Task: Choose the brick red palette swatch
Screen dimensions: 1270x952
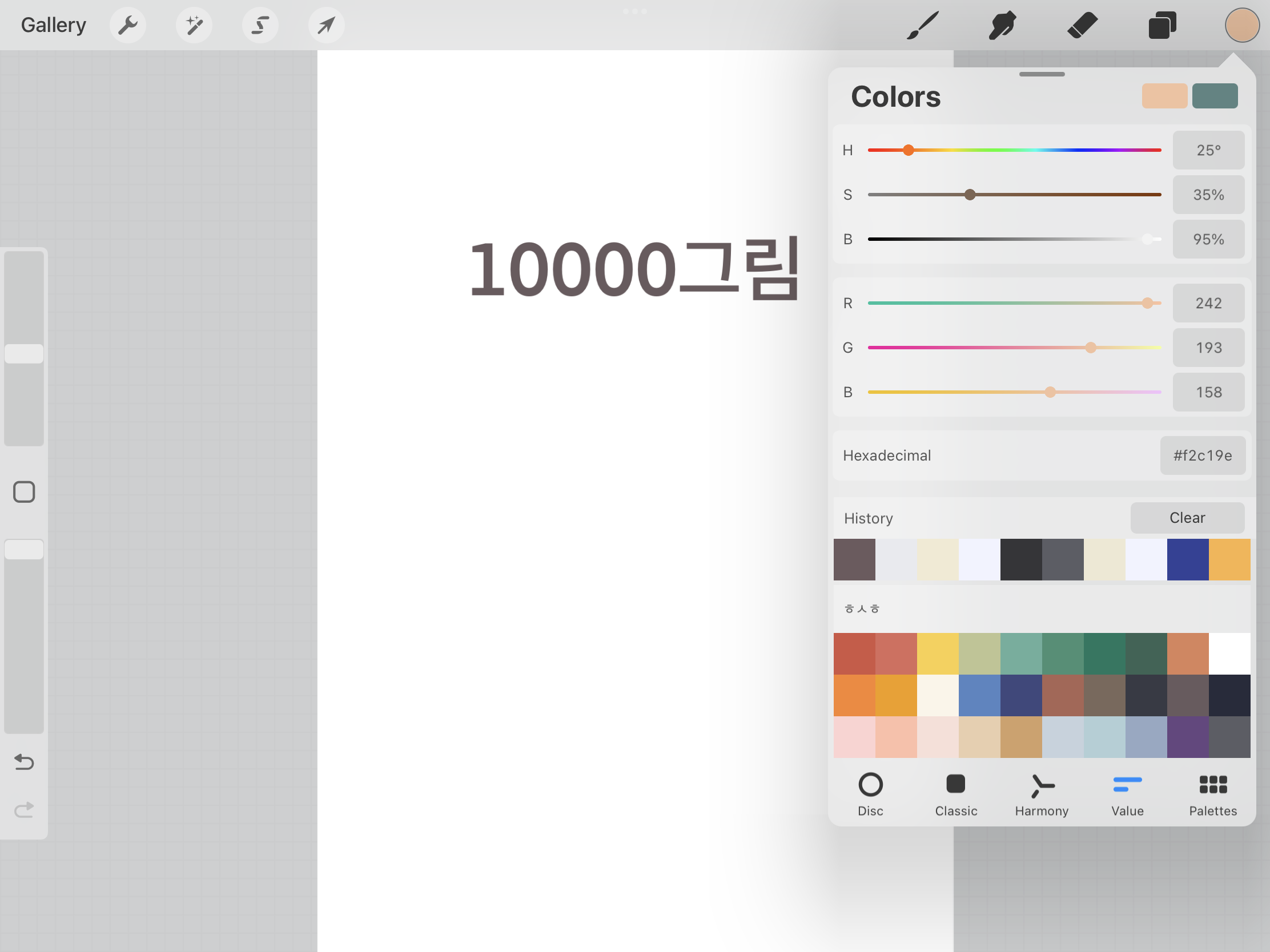Action: (x=854, y=654)
